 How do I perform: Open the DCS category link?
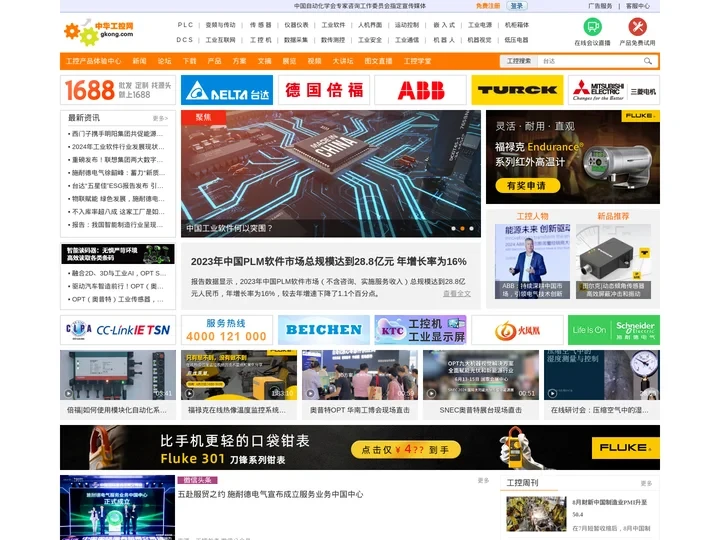pyautogui.click(x=185, y=40)
